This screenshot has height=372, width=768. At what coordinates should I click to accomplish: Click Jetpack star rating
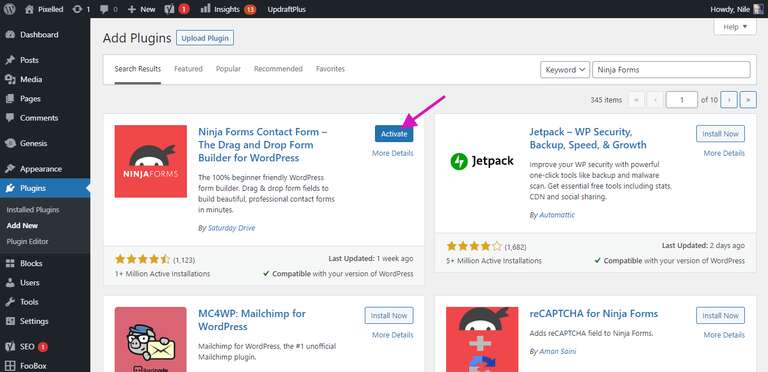coord(474,246)
